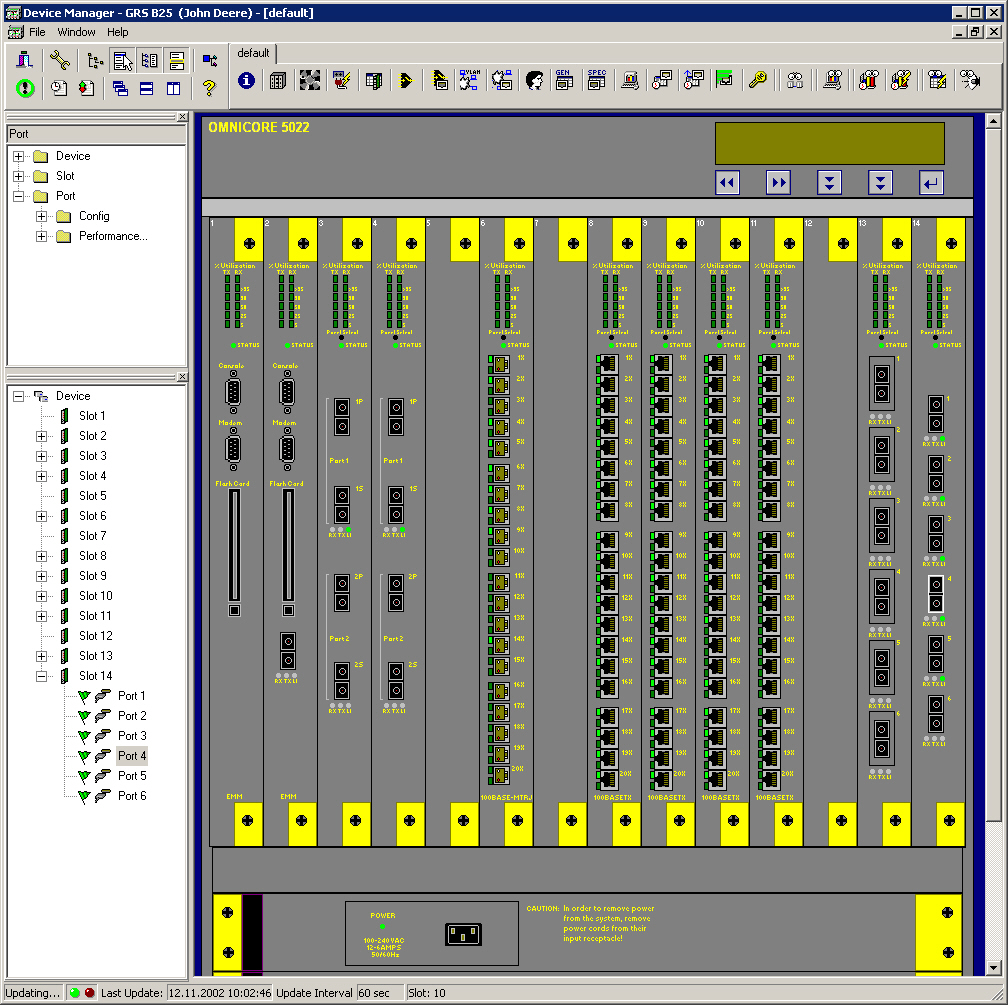The image size is (1008, 1005).
Task: Expand Slot 2 in device tree
Action: pos(42,436)
